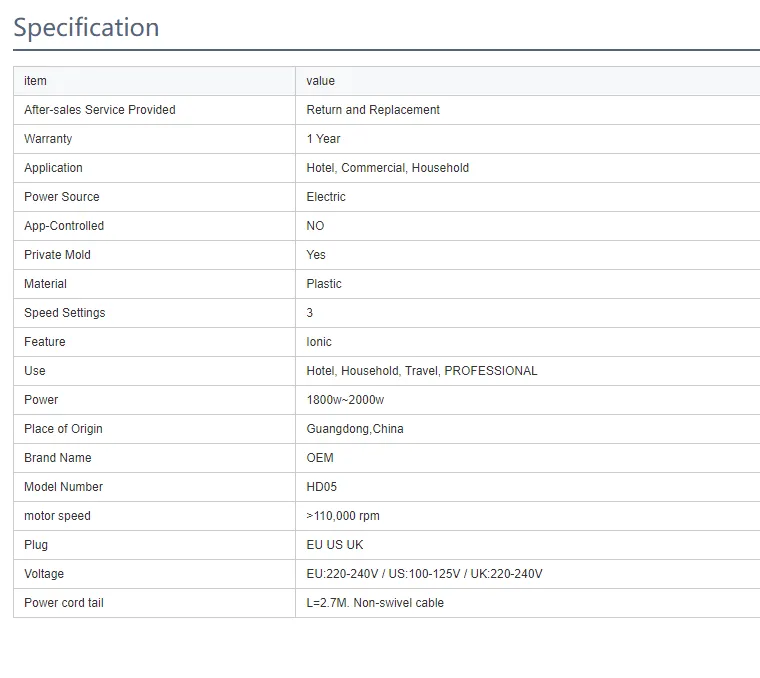Screen dimensions: 760x678
Task: Click the '1800w~2000w' power value
Action: coord(345,400)
